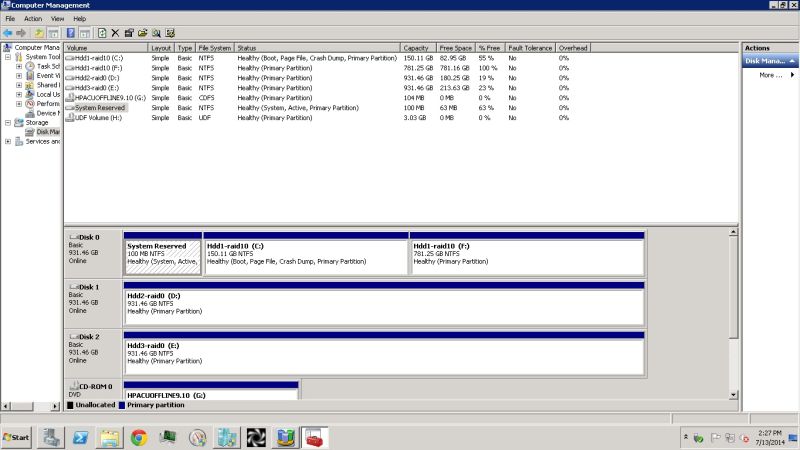Click the Up one level folder icon
Image resolution: width=800 pixels, height=450 pixels.
point(39,33)
